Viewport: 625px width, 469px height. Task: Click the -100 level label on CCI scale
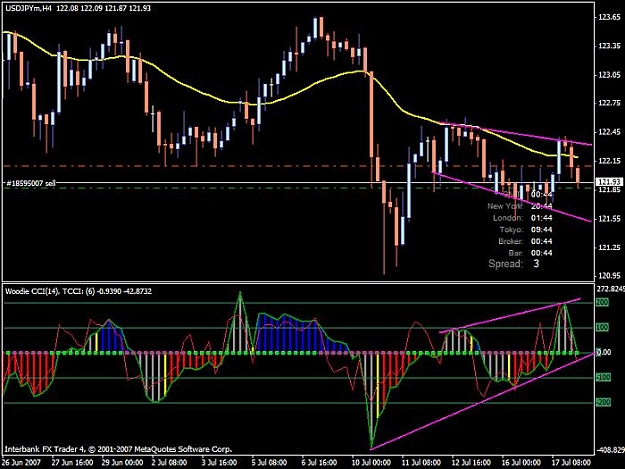click(603, 377)
